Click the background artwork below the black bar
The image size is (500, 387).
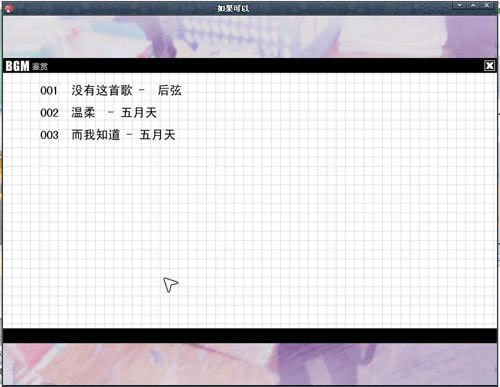click(250, 364)
